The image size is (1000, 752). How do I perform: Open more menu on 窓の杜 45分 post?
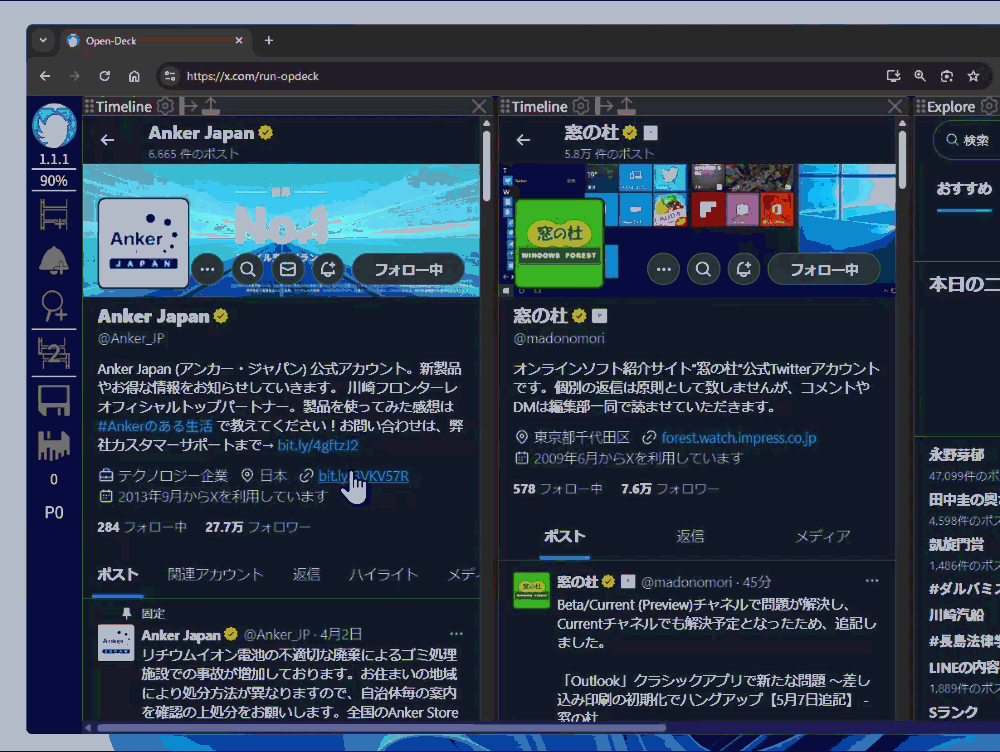(x=872, y=581)
